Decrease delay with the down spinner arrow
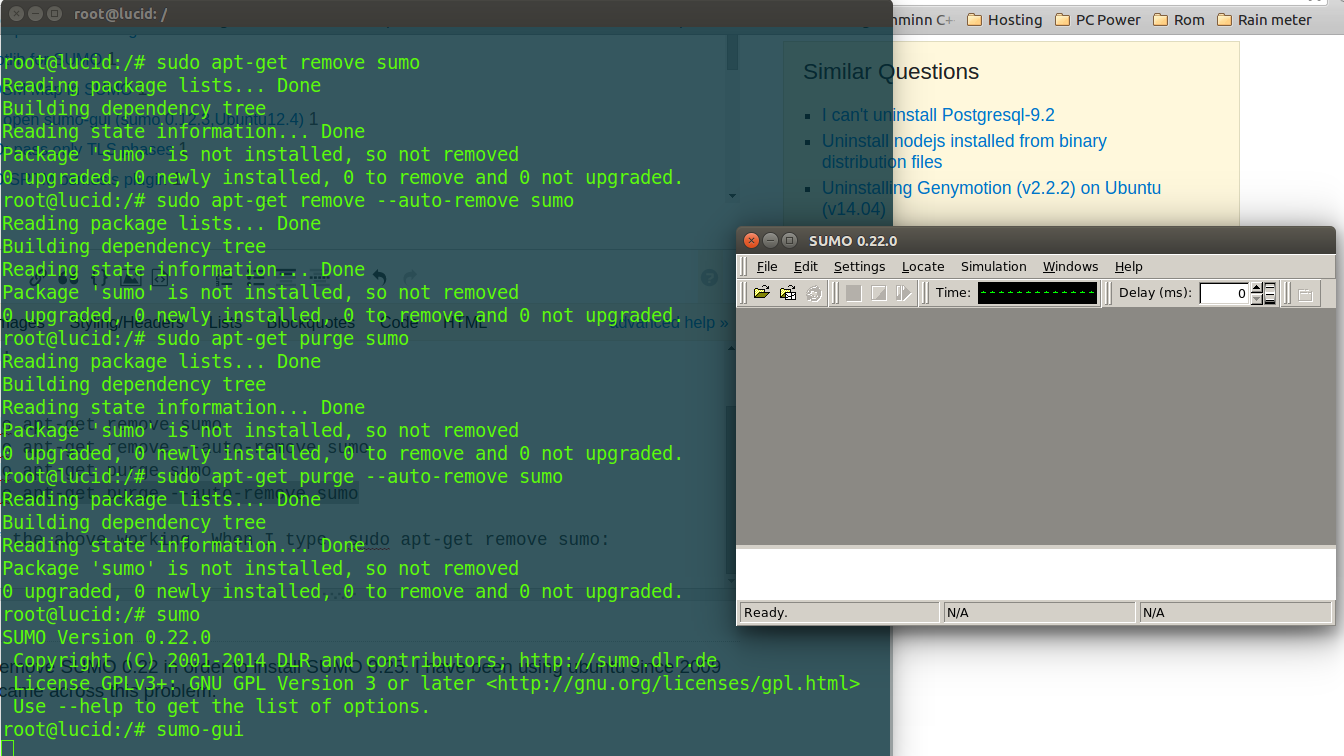The width and height of the screenshot is (1344, 756). (1256, 299)
